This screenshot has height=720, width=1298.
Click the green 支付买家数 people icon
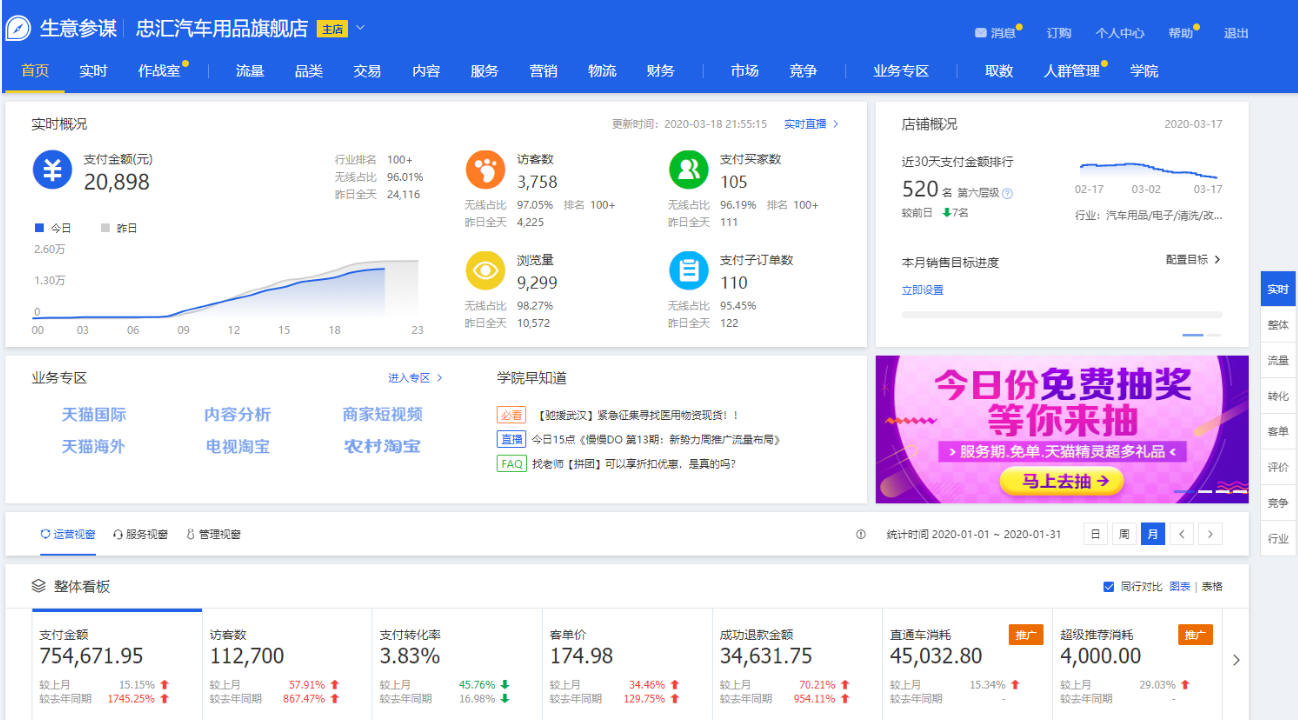pyautogui.click(x=688, y=170)
